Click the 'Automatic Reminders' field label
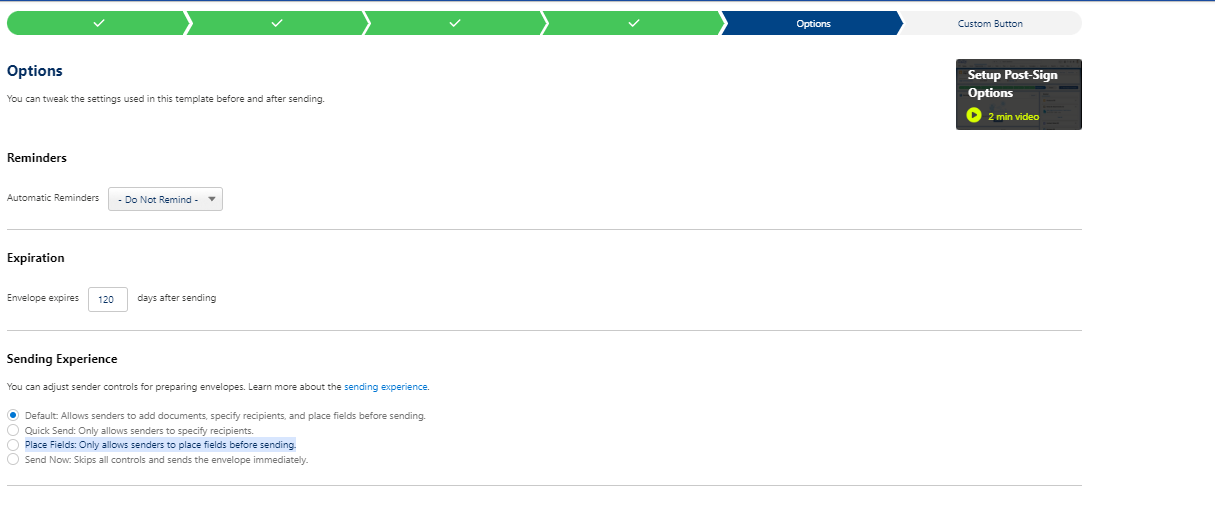The width and height of the screenshot is (1215, 508). click(53, 198)
